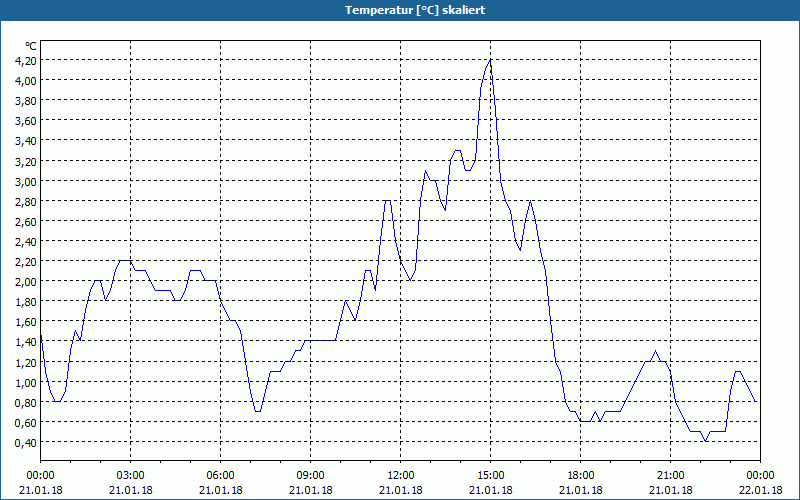Screen dimensions: 800x500
Task: Select the 21.01.18 date beneath 03:00
Action: coord(131,490)
